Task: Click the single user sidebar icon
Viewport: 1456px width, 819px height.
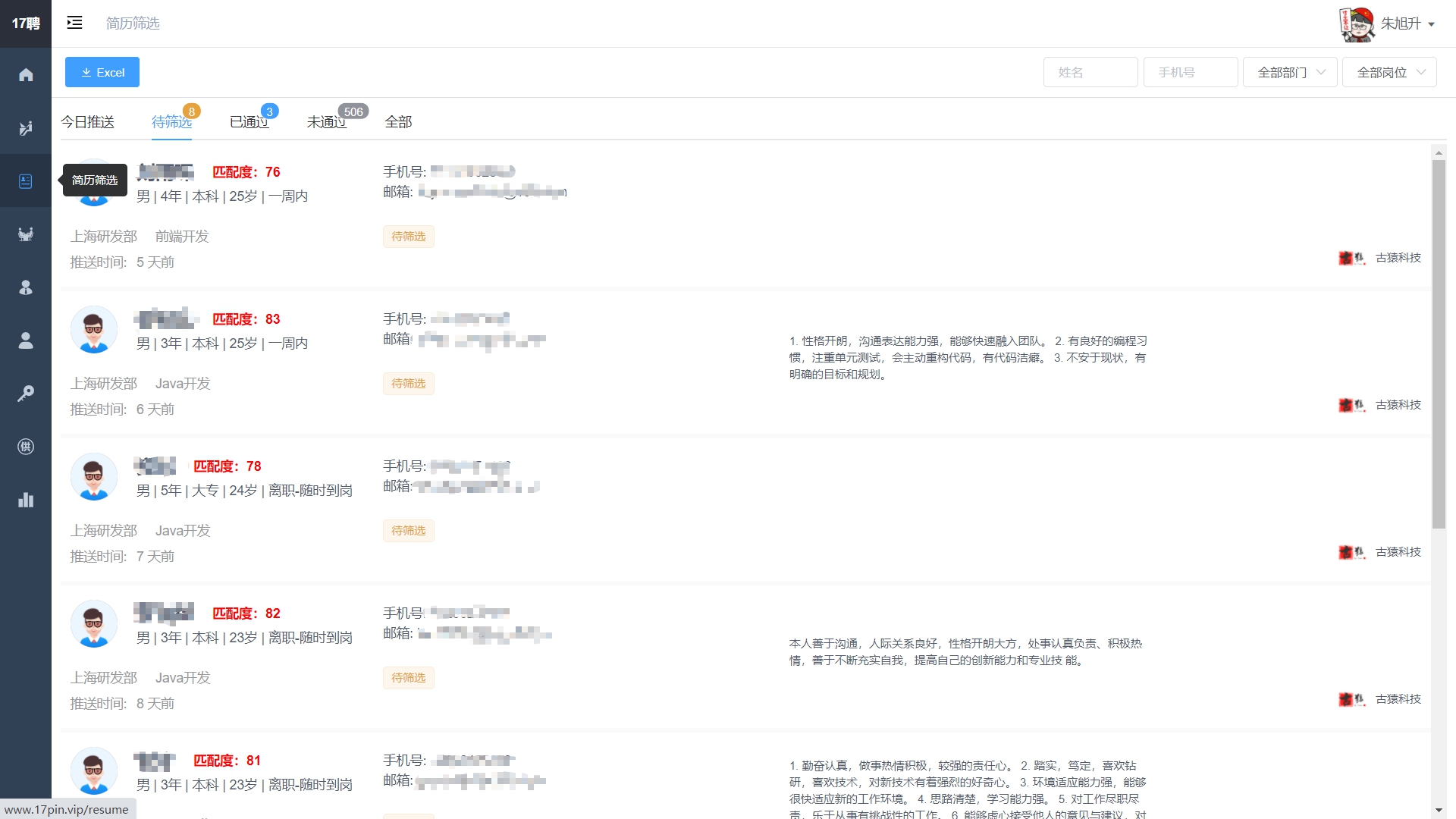Action: pyautogui.click(x=26, y=340)
